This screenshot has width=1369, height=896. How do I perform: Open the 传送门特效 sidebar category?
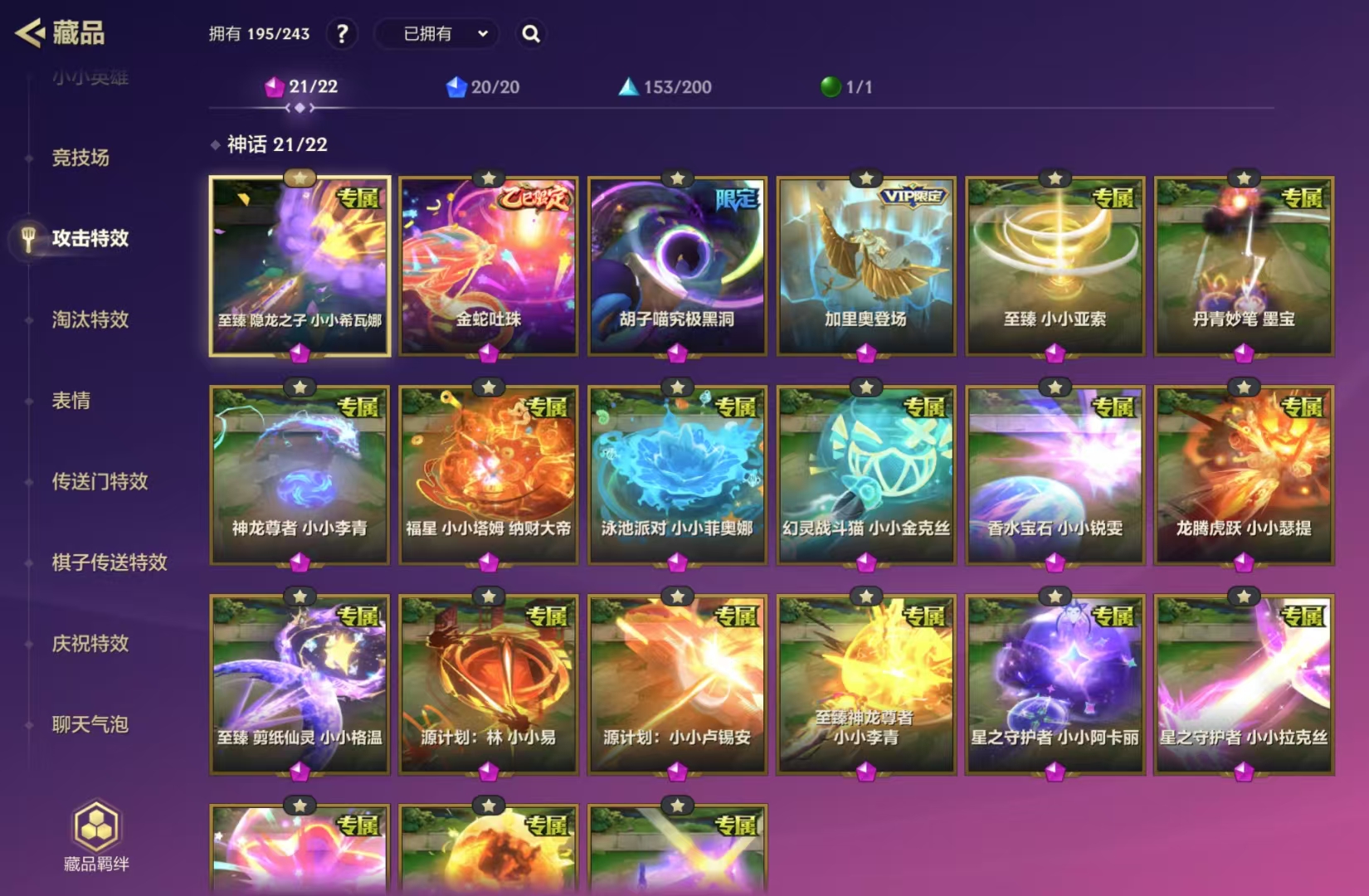pos(100,481)
